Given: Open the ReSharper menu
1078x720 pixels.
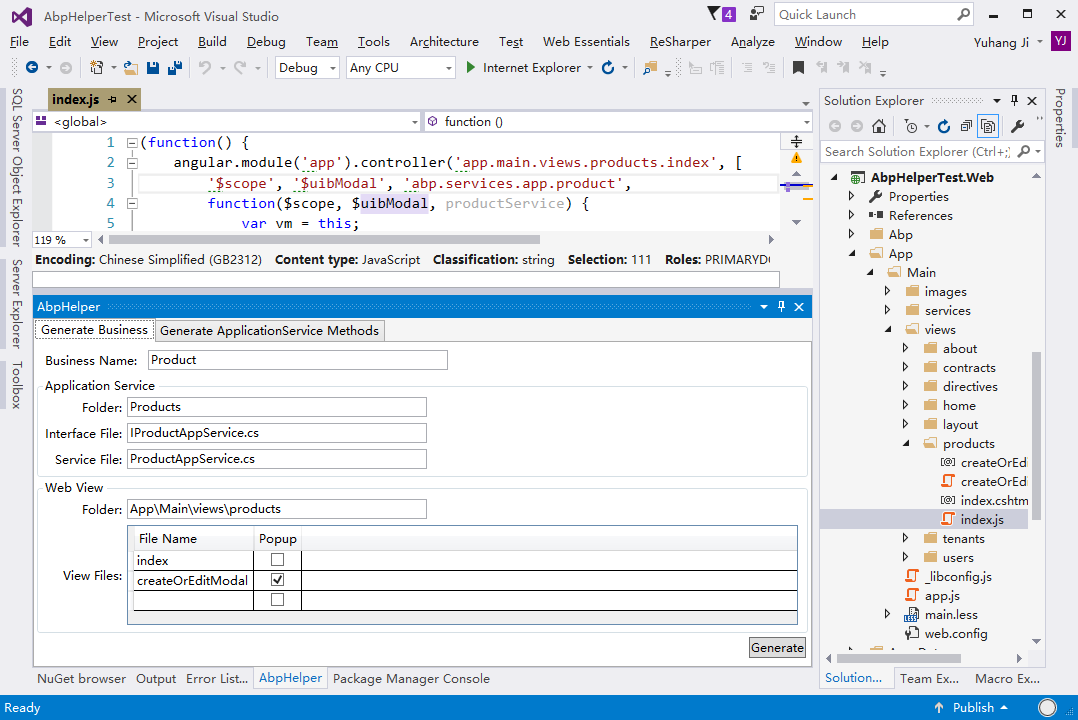Looking at the screenshot, I should [x=680, y=42].
